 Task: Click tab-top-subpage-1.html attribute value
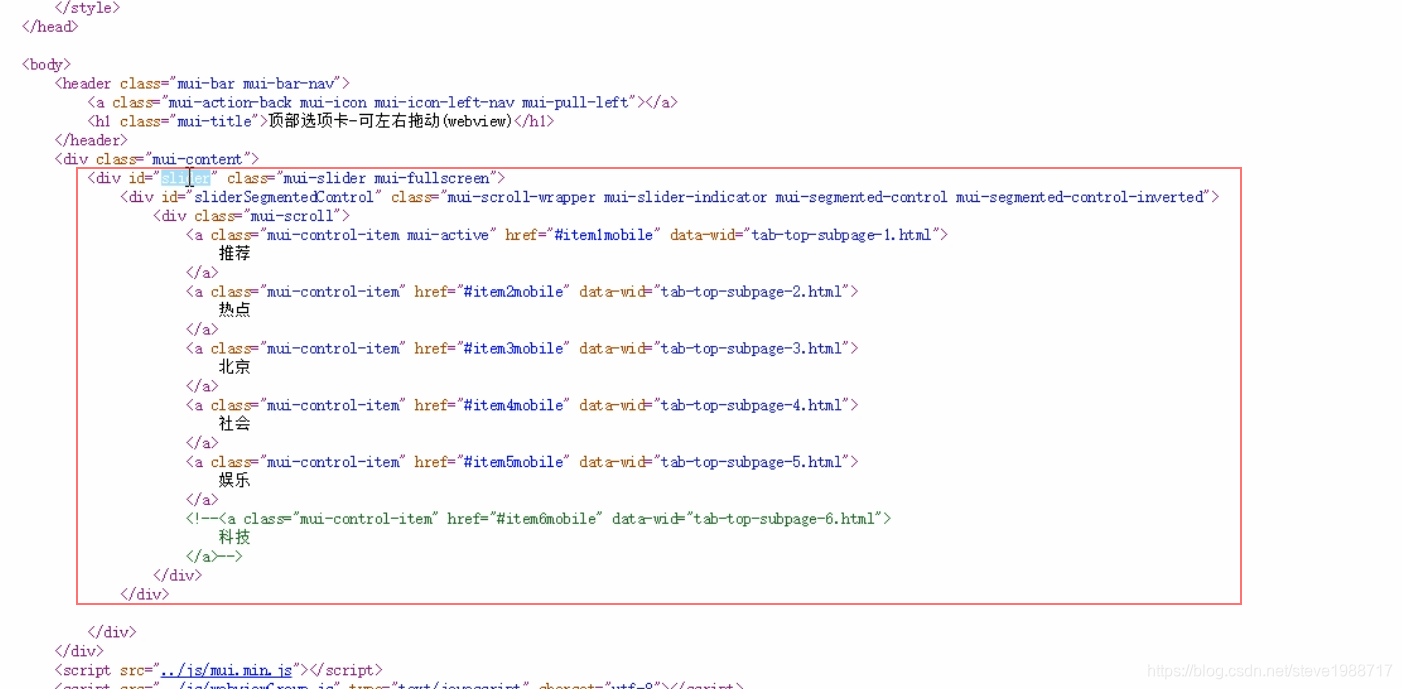point(842,235)
